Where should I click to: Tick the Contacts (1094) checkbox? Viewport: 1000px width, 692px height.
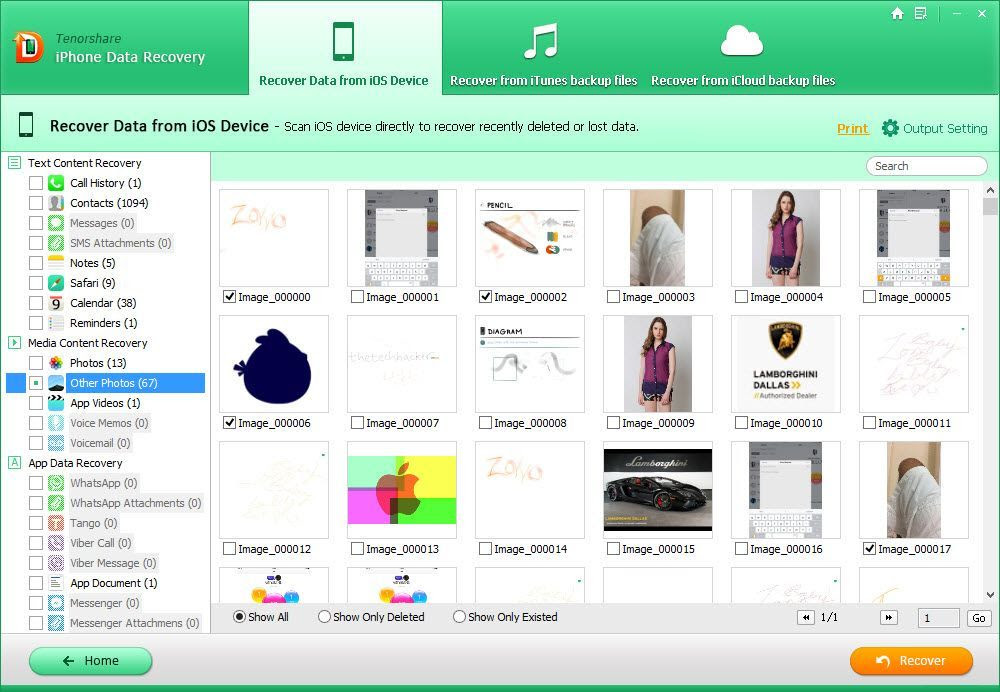[36, 203]
